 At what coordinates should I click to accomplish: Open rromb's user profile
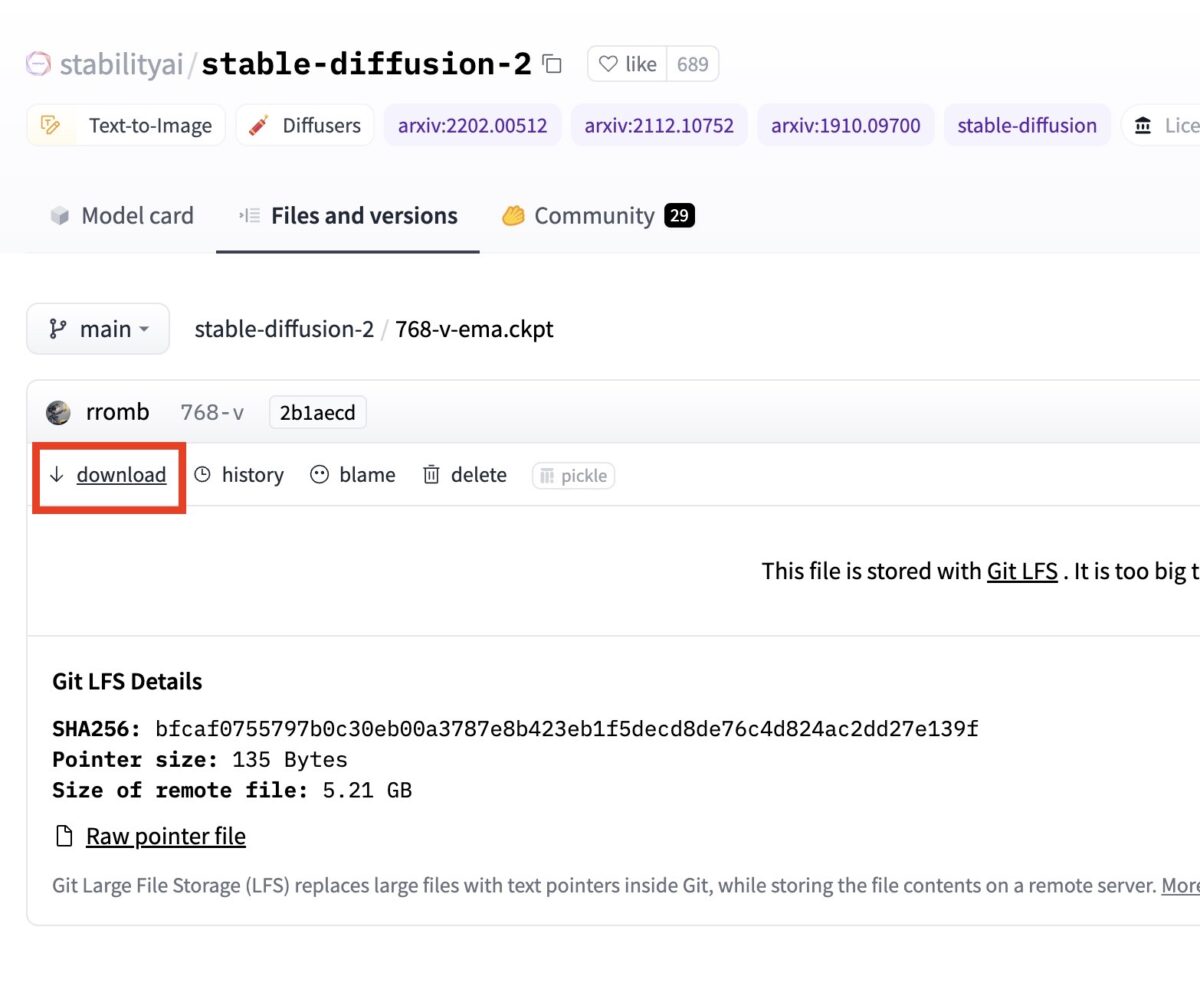[x=118, y=412]
